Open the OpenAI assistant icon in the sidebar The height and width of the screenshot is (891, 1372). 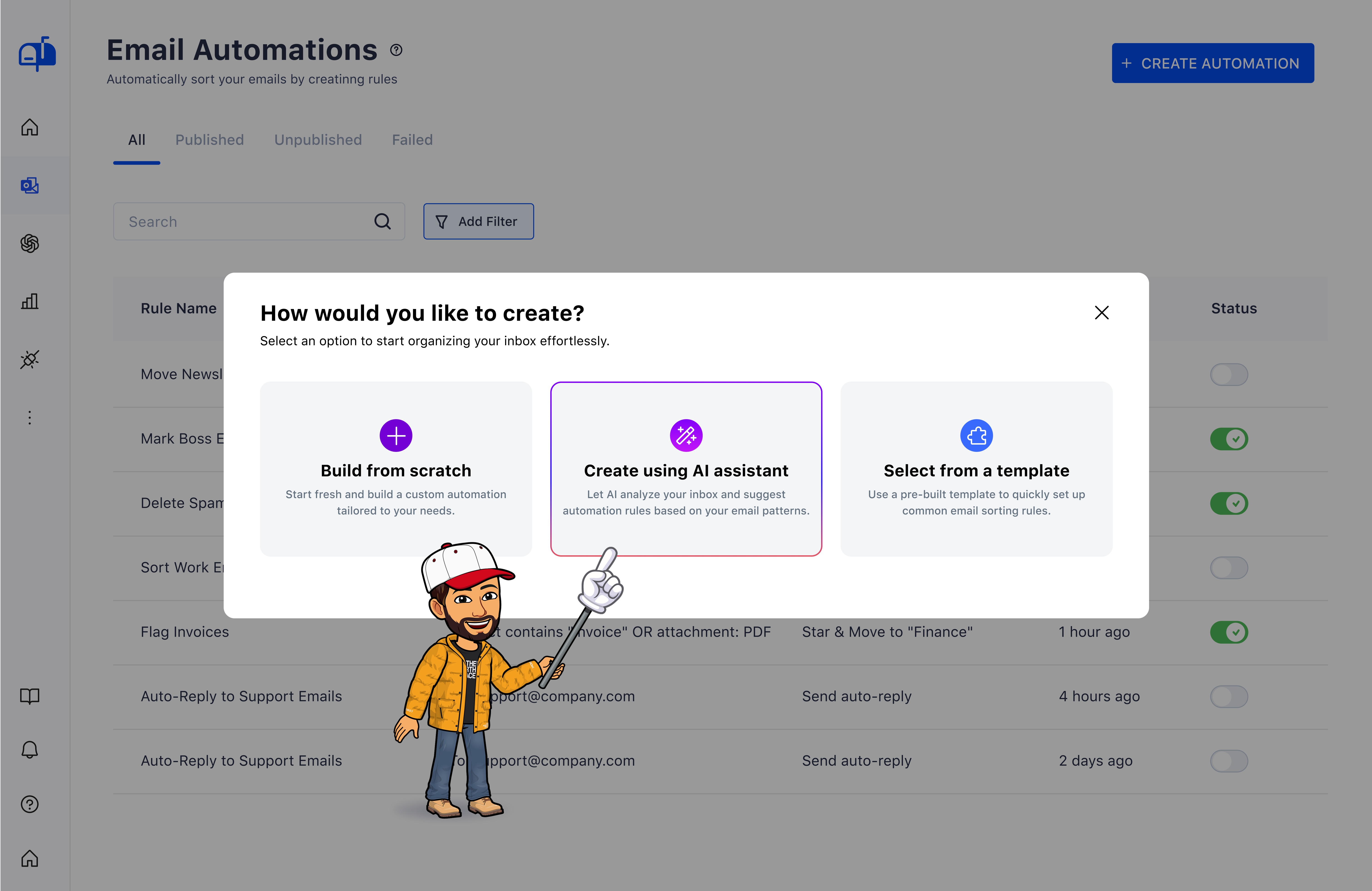[x=30, y=243]
